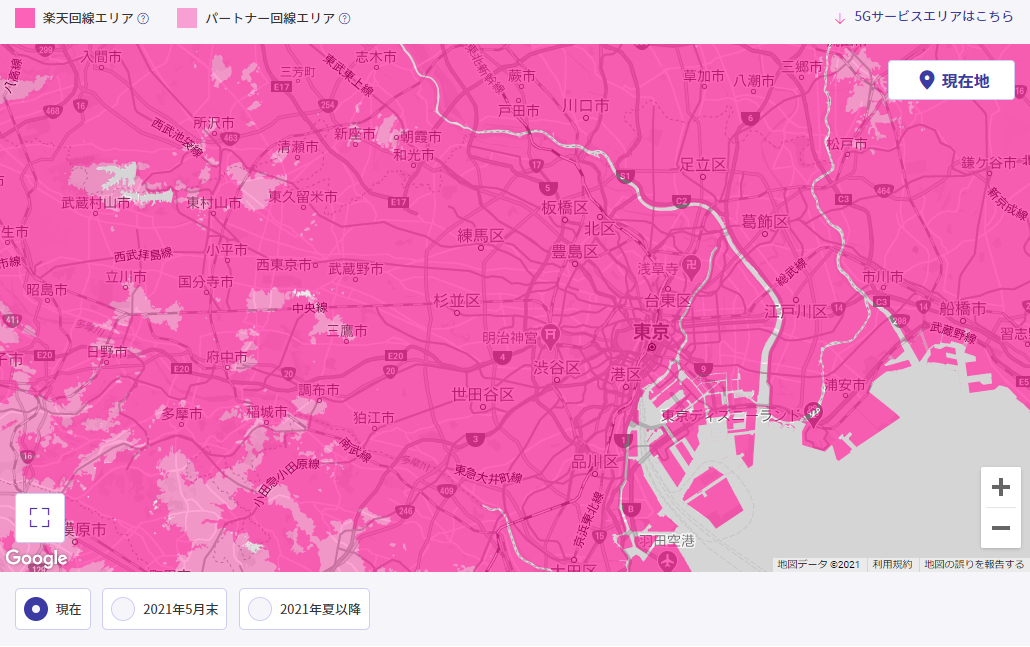This screenshot has height=647, width=1030.
Task: Click the 明治神宮 shrine marker icon
Action: [x=550, y=336]
